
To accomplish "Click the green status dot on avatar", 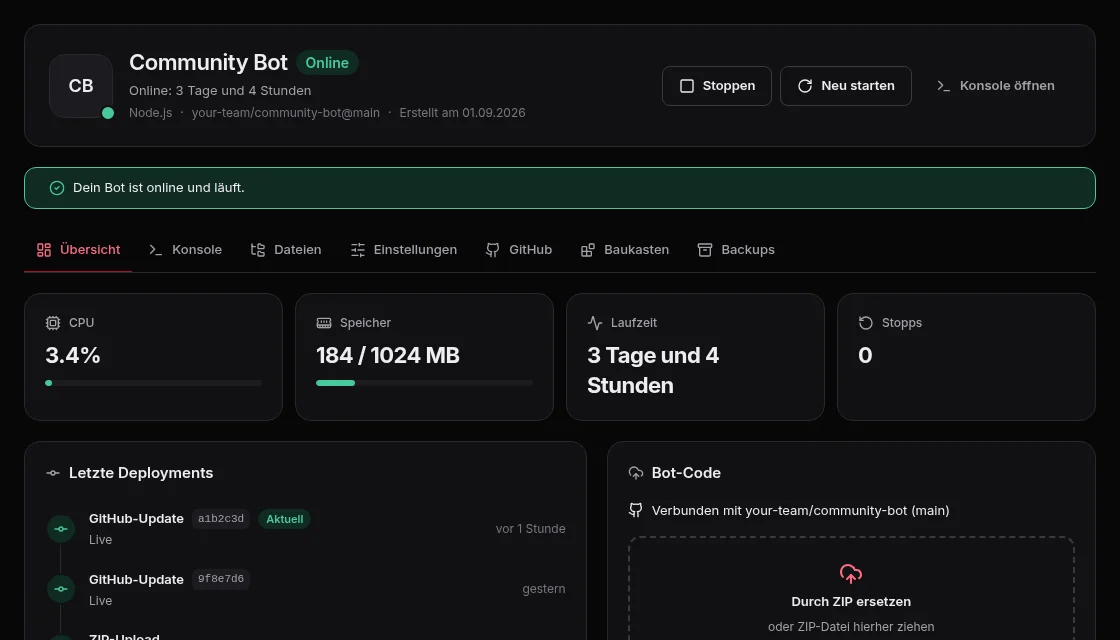I will coord(108,113).
